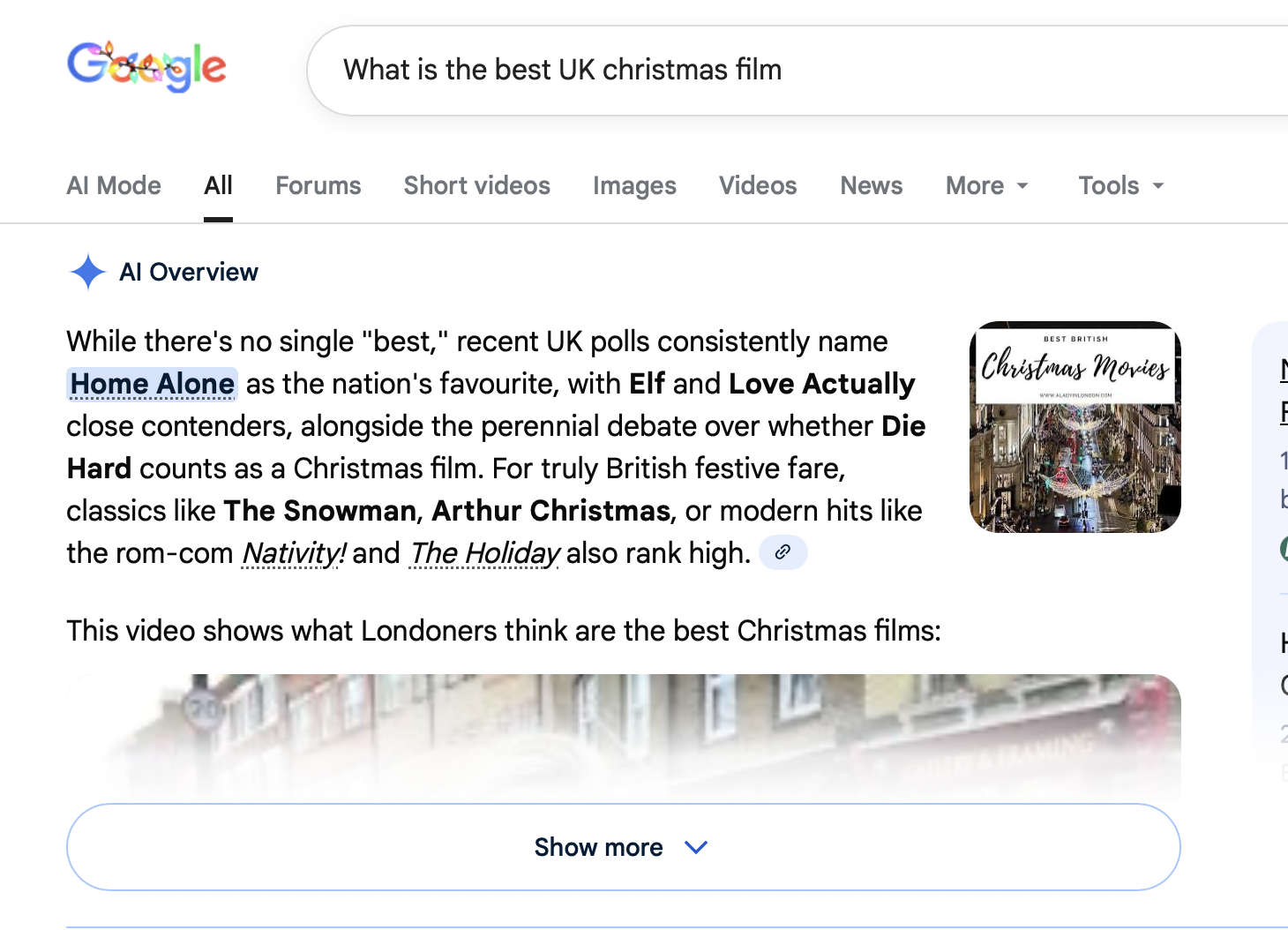Expand the overview with Show more
This screenshot has width=1288, height=930.
click(x=623, y=847)
